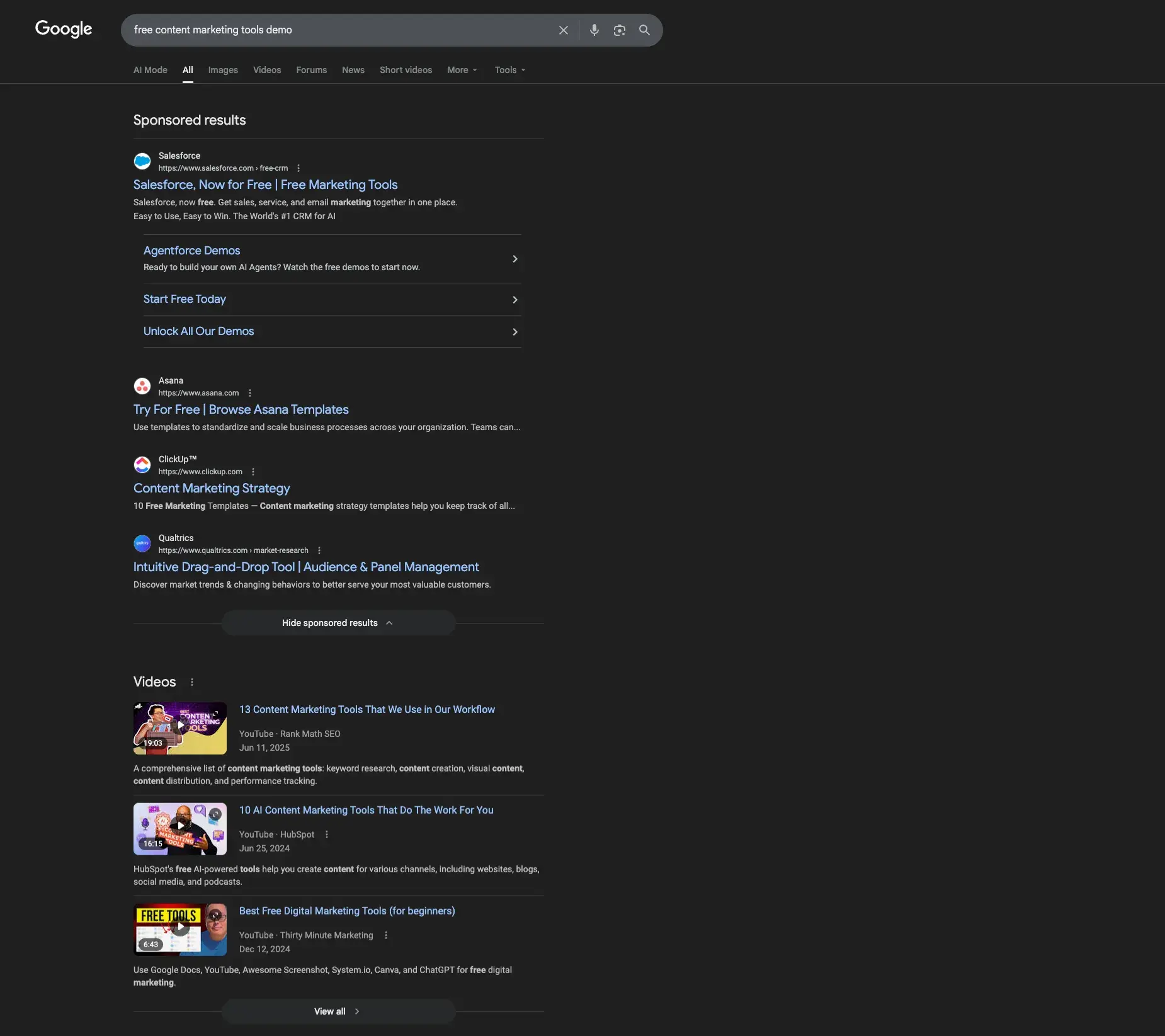The image size is (1165, 1036).
Task: Click the Google logo
Action: tap(63, 29)
